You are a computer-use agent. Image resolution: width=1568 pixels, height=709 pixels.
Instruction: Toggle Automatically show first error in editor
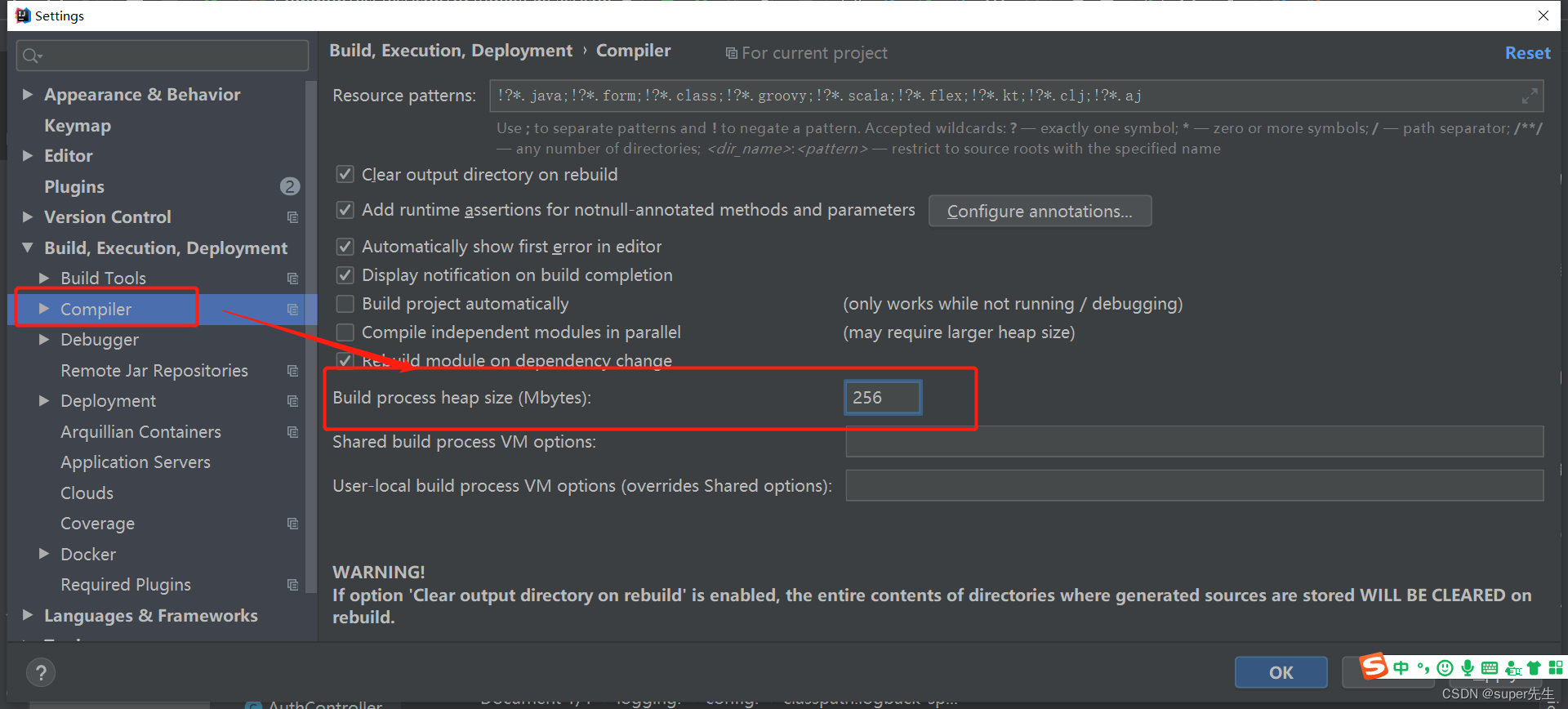345,247
